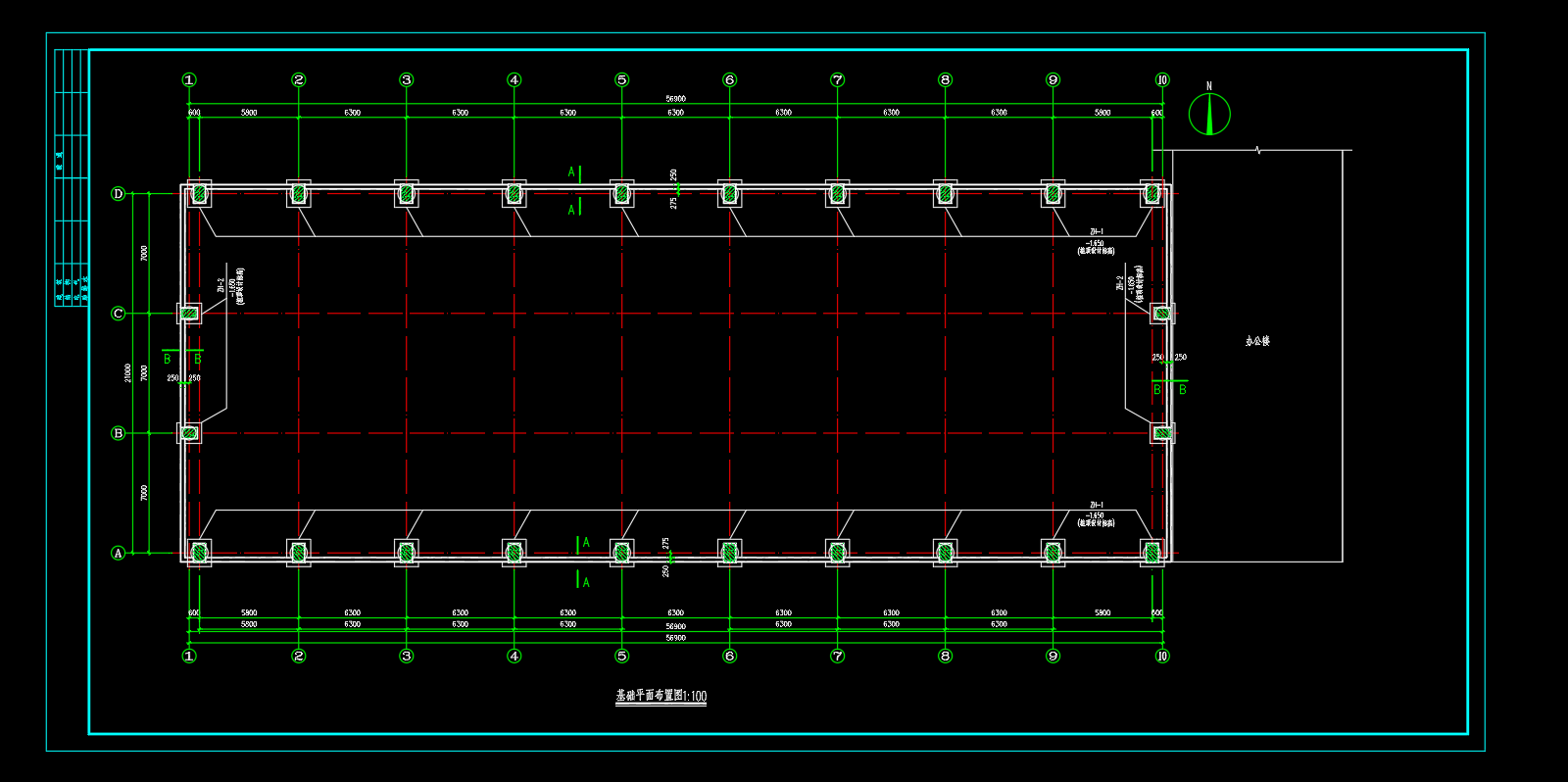1568x782 pixels.
Task: Select top axis bubble number 6
Action: 729,80
